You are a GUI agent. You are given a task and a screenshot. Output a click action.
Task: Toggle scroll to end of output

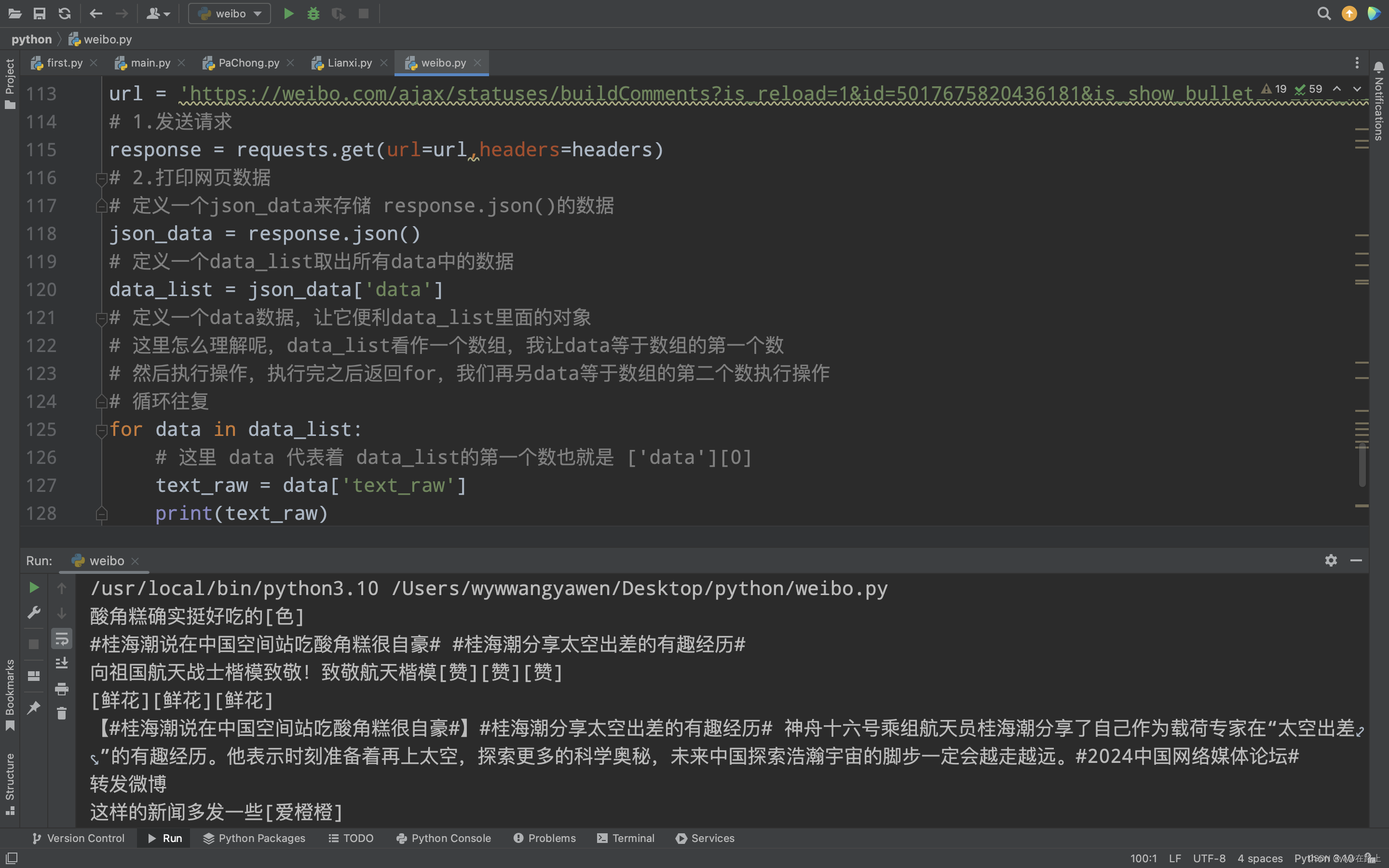pyautogui.click(x=61, y=663)
